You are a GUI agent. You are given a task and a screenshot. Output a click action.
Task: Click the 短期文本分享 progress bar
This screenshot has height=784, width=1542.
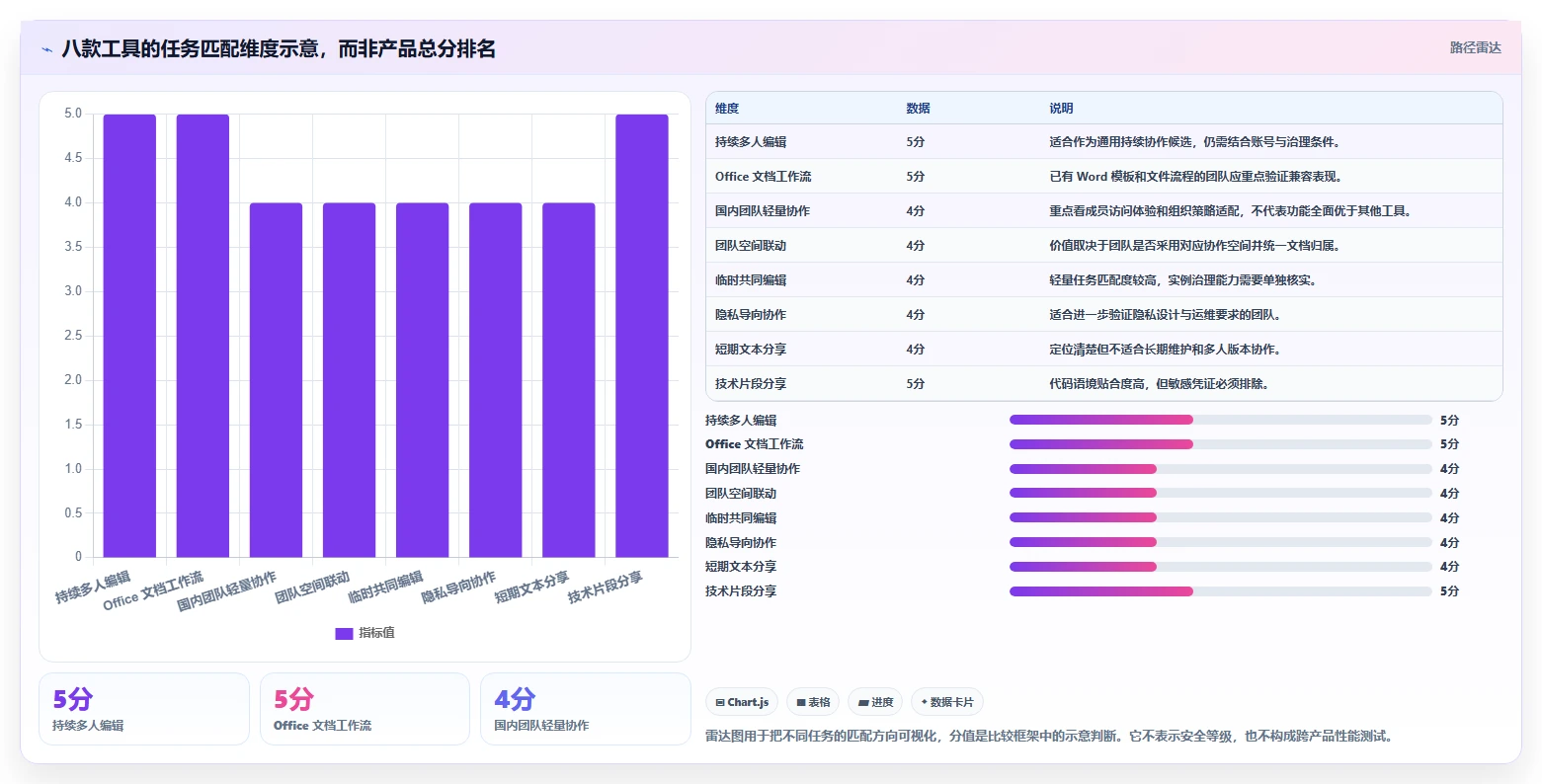click(1220, 567)
